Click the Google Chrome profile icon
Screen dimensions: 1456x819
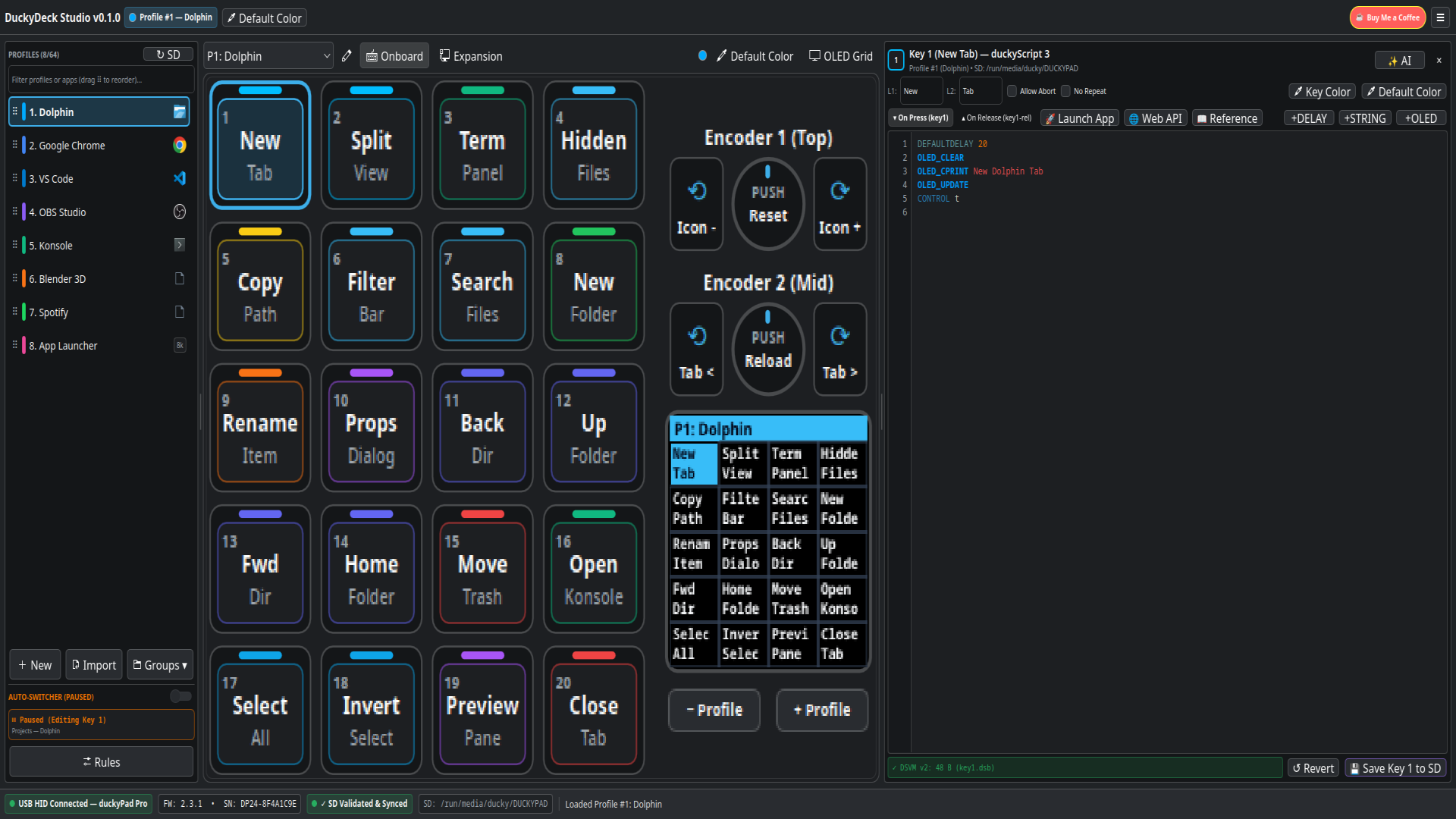pos(180,145)
